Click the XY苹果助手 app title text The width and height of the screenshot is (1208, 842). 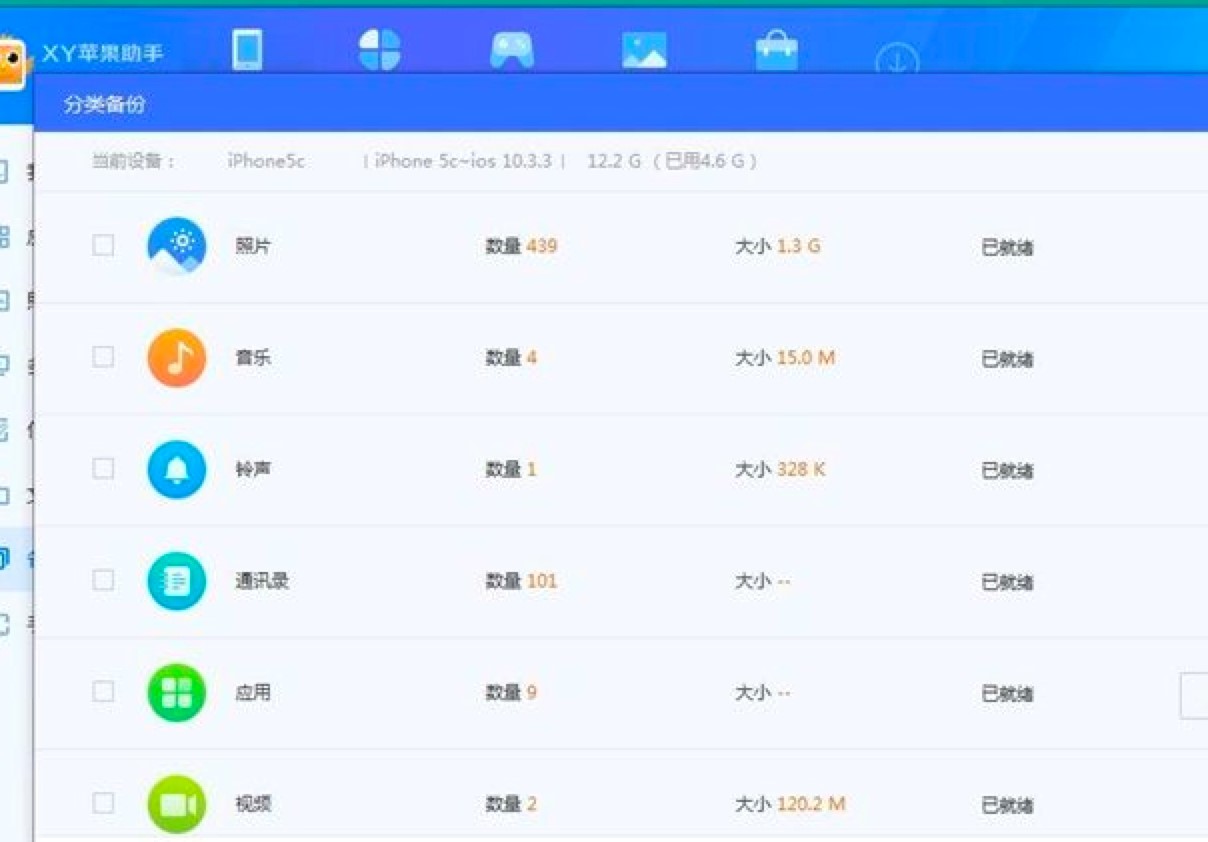tap(102, 53)
